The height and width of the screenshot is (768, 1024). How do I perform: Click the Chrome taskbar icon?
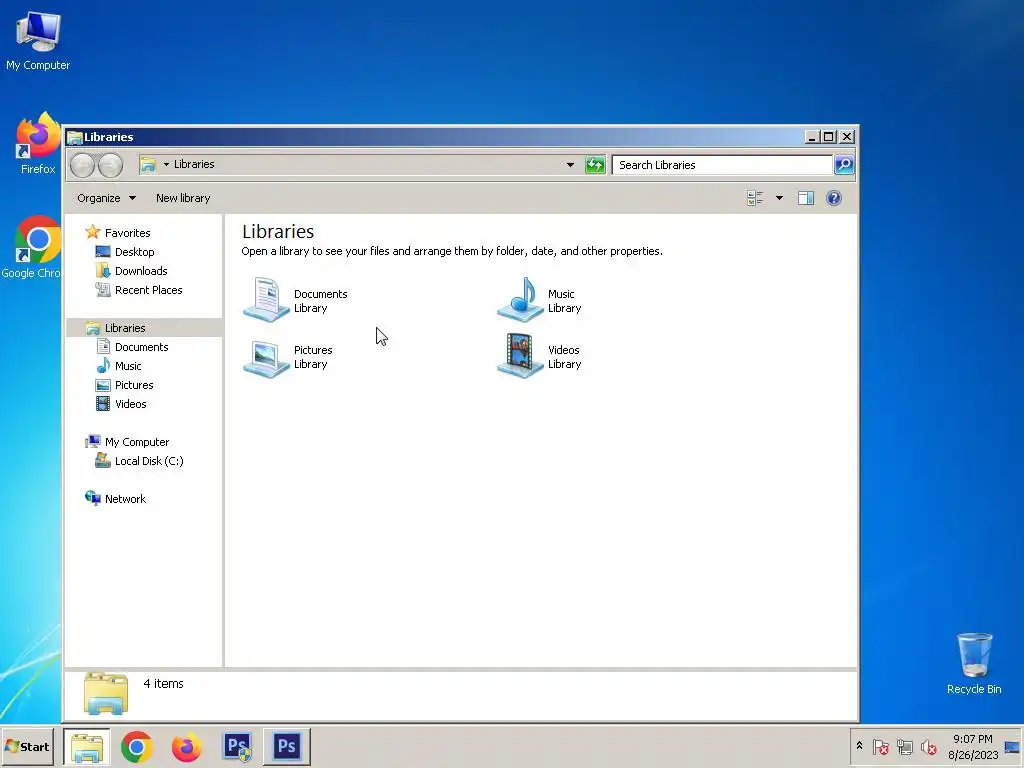pos(136,746)
